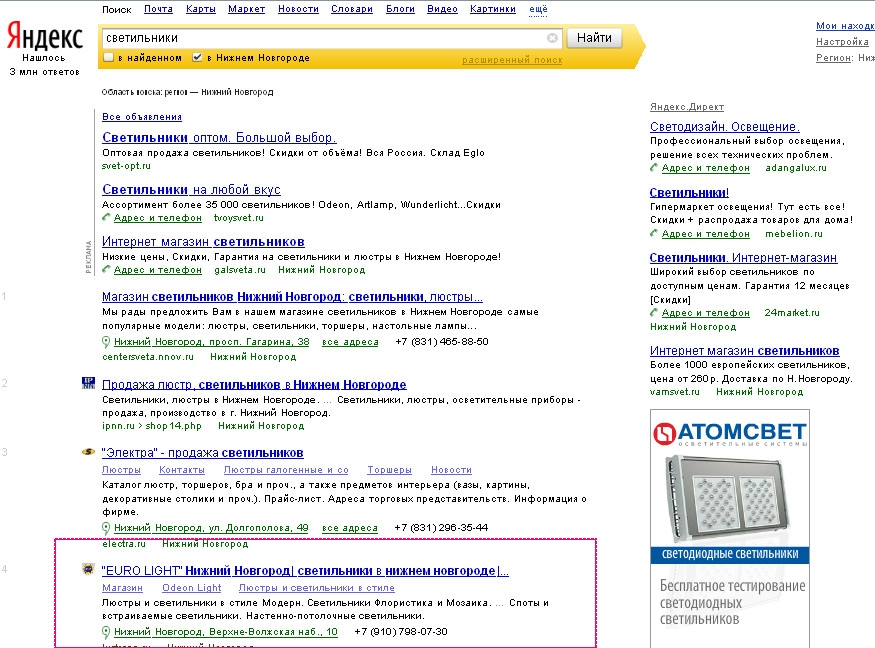Open the Регион link
The height and width of the screenshot is (648, 875).
(834, 57)
